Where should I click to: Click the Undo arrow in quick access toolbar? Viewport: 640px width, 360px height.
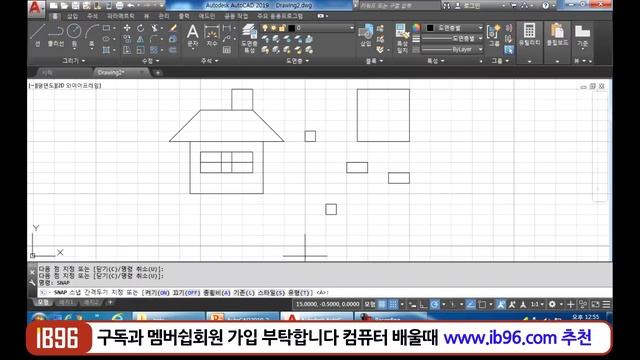[x=131, y=6]
